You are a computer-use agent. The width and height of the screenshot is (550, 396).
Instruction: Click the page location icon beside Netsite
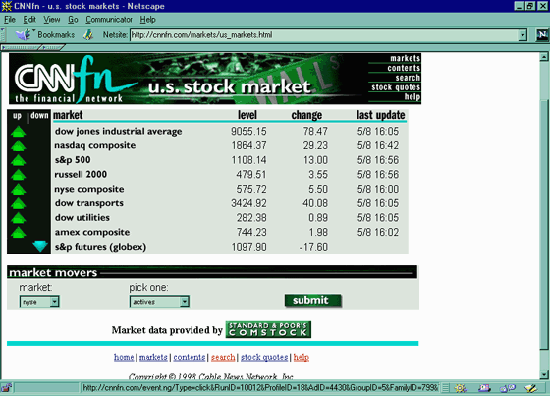click(x=88, y=34)
